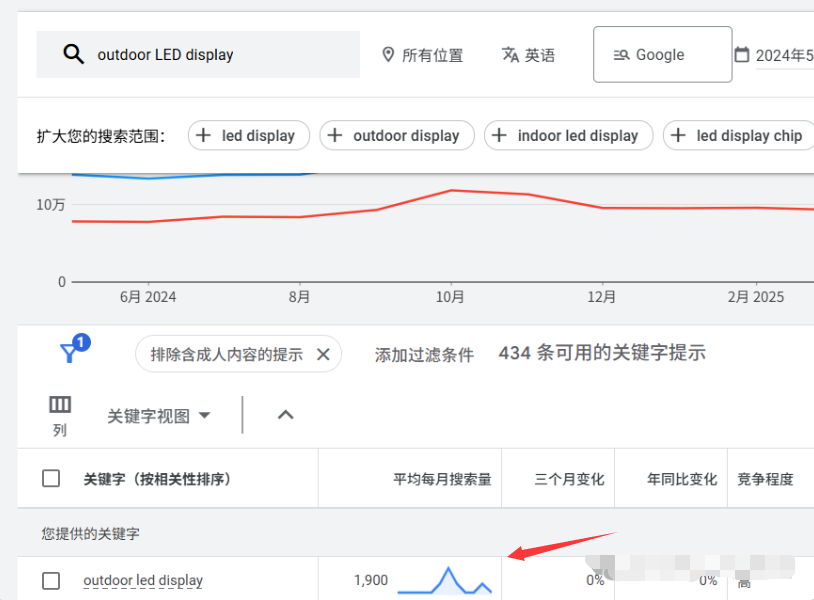This screenshot has height=600, width=814.
Task: Open the filter funnel icon
Action: tap(69, 353)
